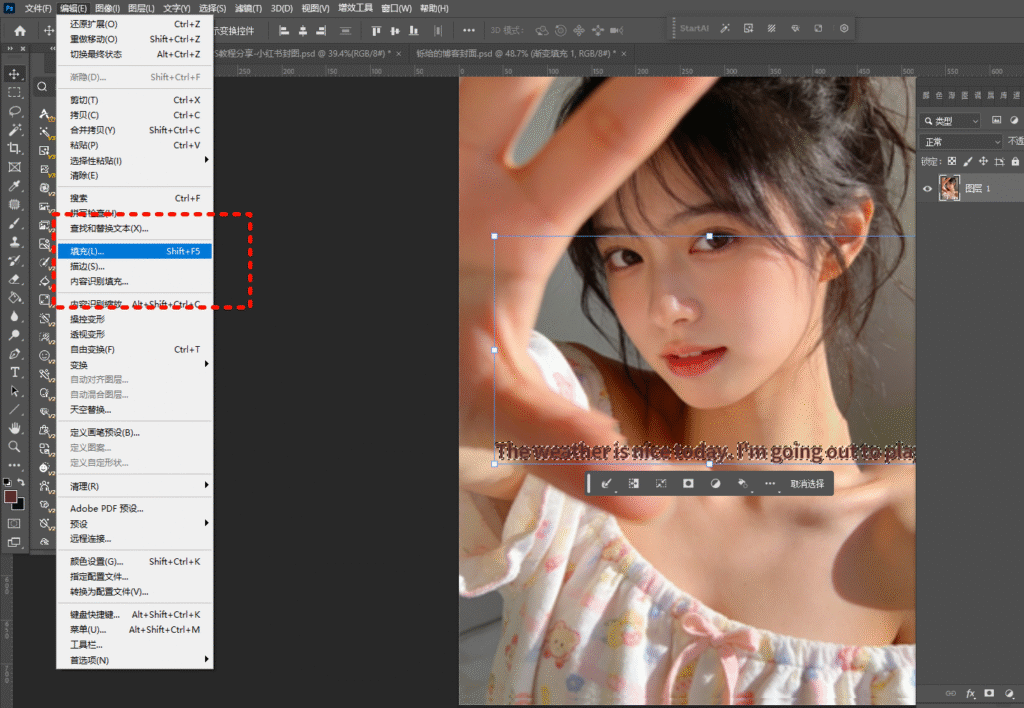
Task: Hide 图层 1 using the eye icon
Action: (x=927, y=188)
